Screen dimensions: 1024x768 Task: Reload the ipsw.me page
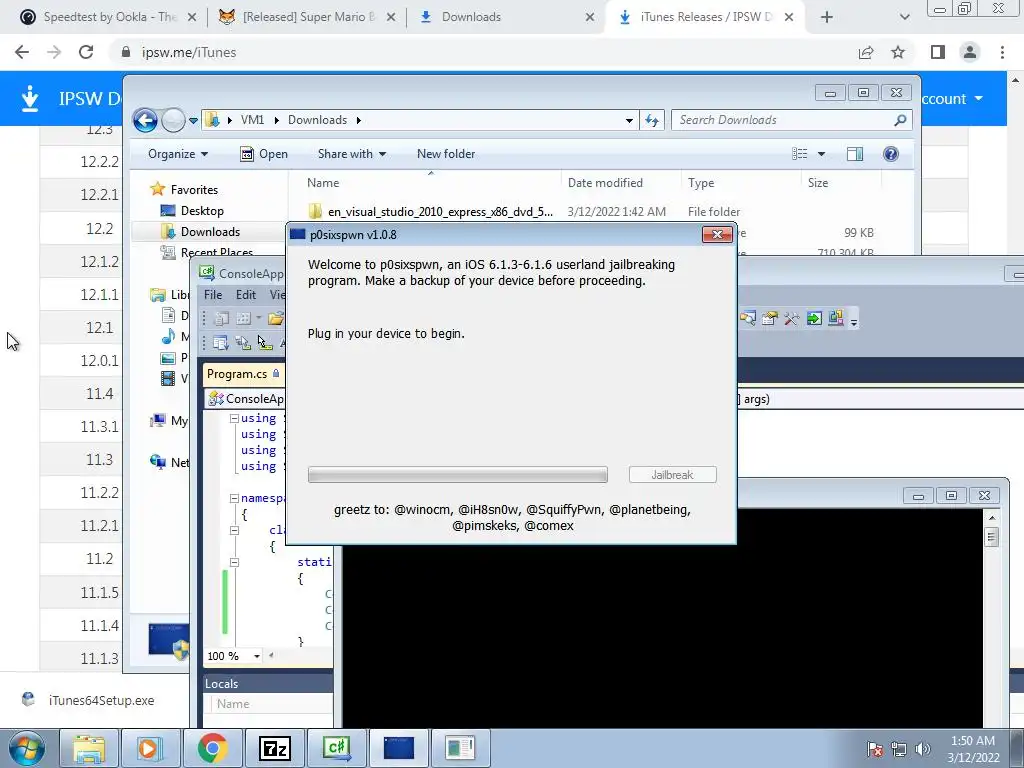pos(86,52)
